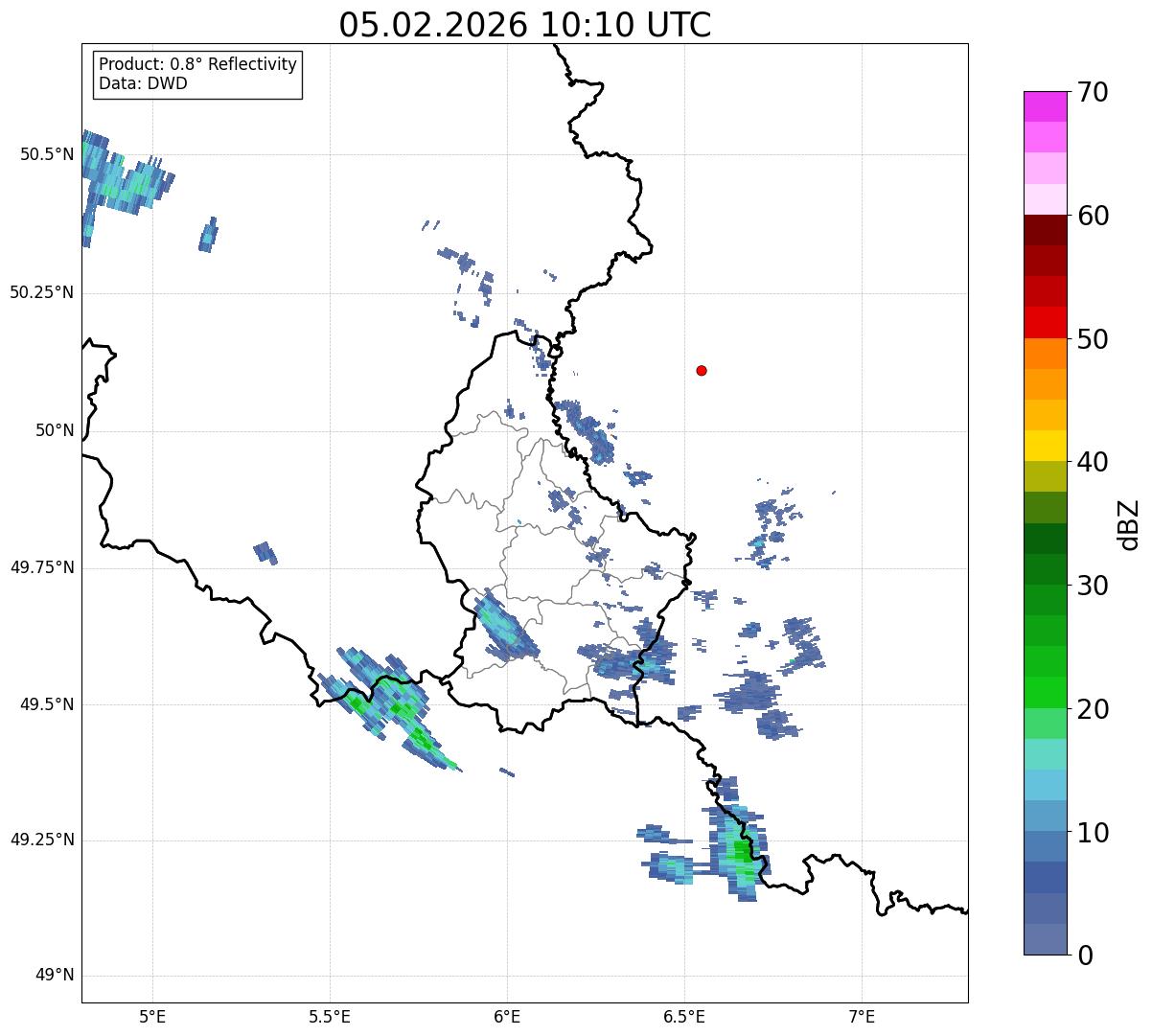Pick the bright red colorbar swatch
Image resolution: width=1152 pixels, height=1036 pixels.
(1045, 322)
